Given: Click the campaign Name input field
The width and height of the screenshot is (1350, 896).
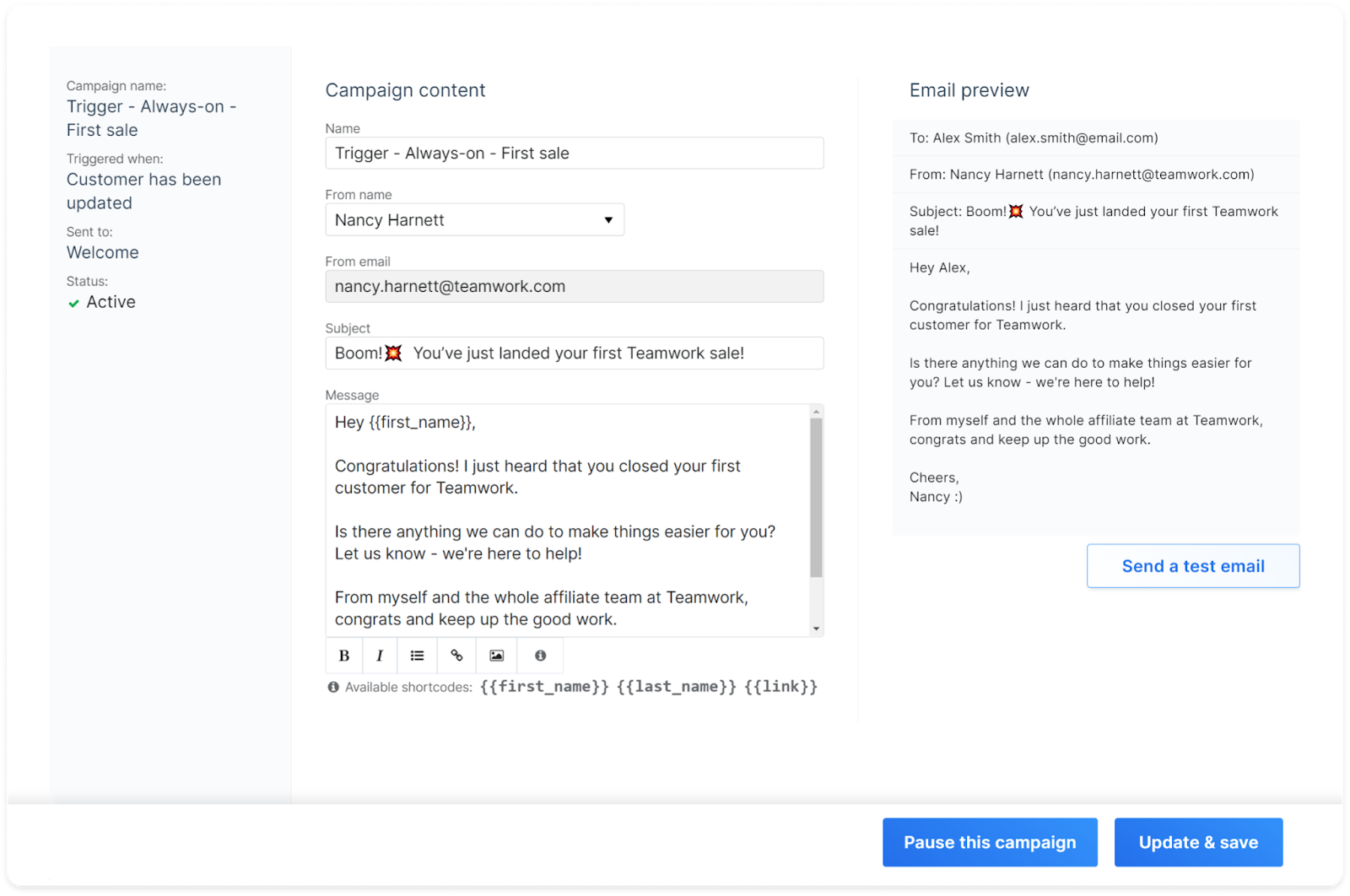Looking at the screenshot, I should 575,153.
